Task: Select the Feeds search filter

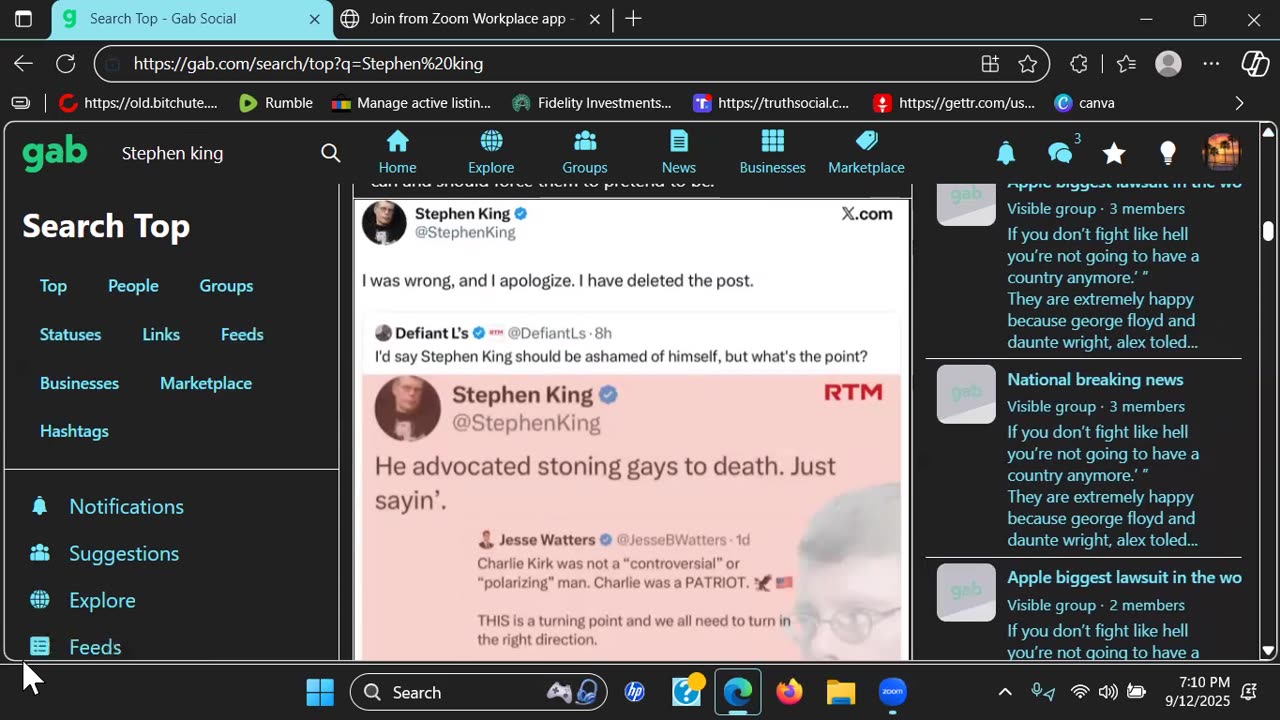Action: (242, 335)
